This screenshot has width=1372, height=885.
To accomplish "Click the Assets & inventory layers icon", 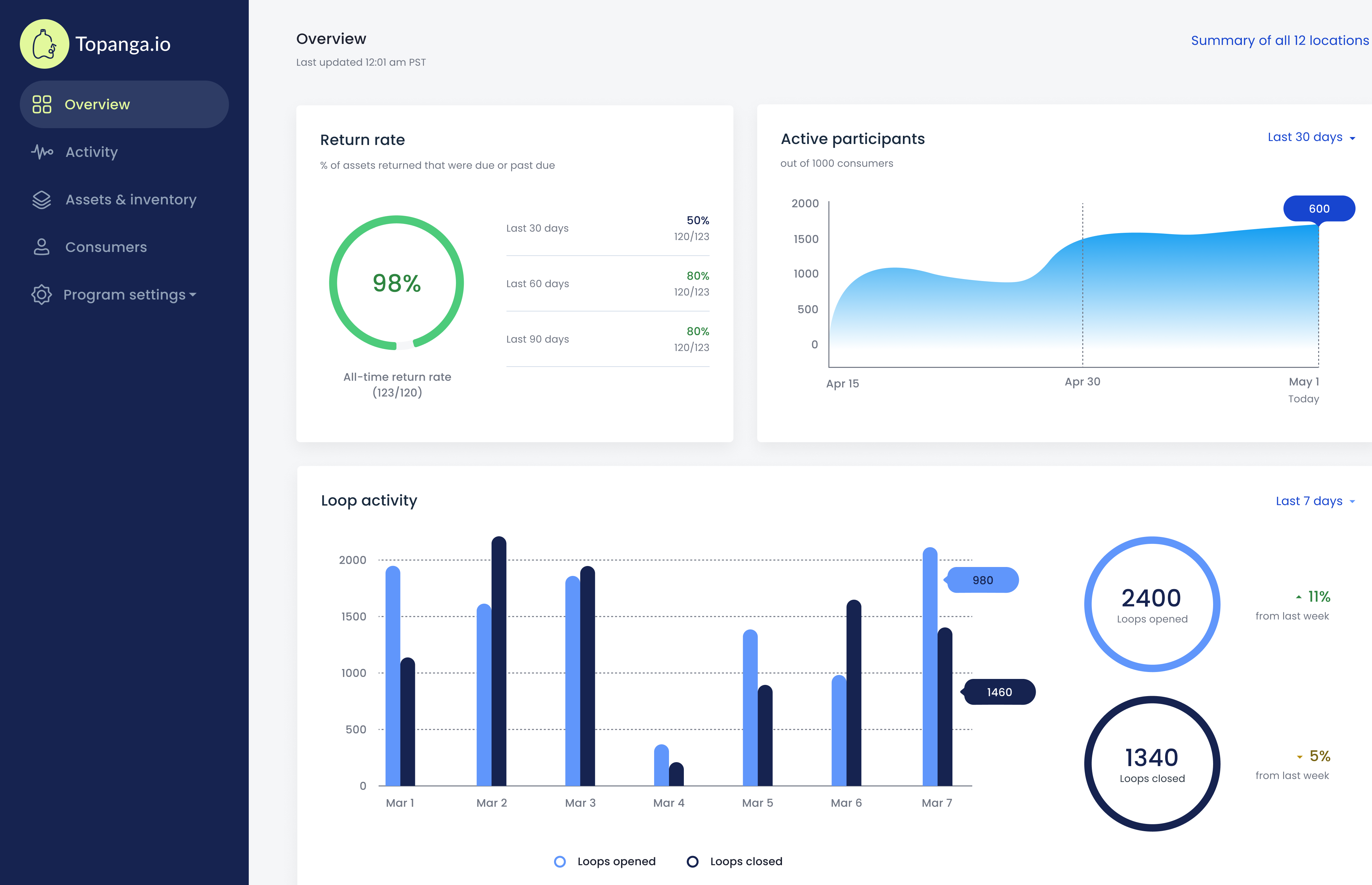I will (x=41, y=199).
